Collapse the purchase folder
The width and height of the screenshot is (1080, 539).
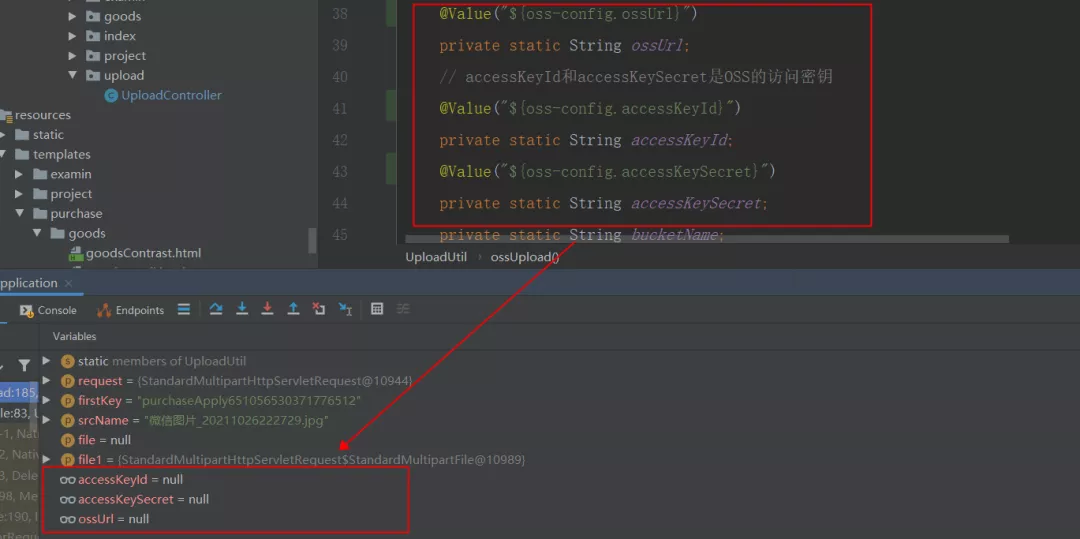19,213
